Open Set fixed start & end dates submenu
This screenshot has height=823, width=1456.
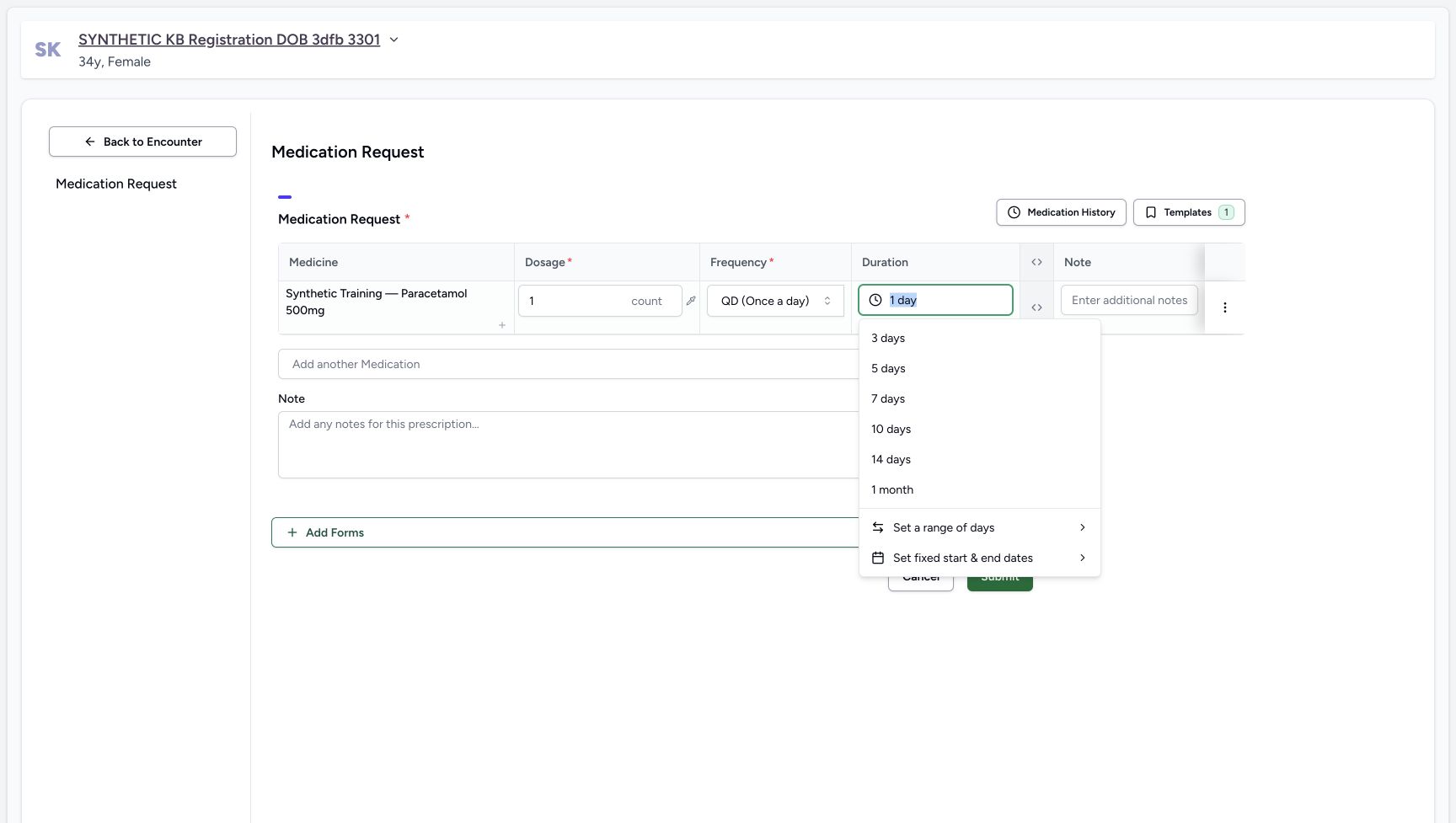tap(980, 558)
